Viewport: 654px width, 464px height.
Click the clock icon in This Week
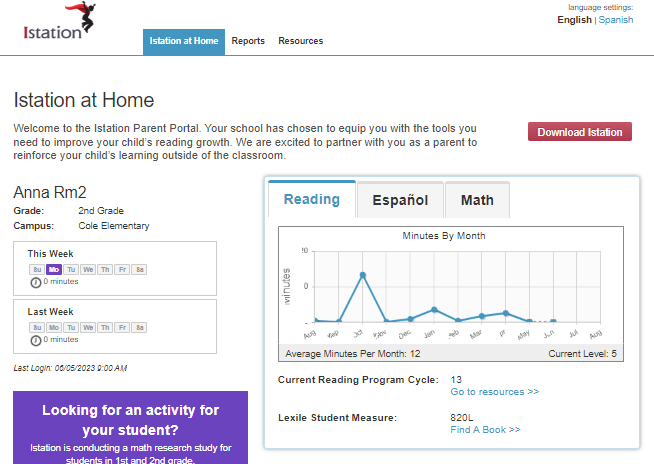[36, 283]
